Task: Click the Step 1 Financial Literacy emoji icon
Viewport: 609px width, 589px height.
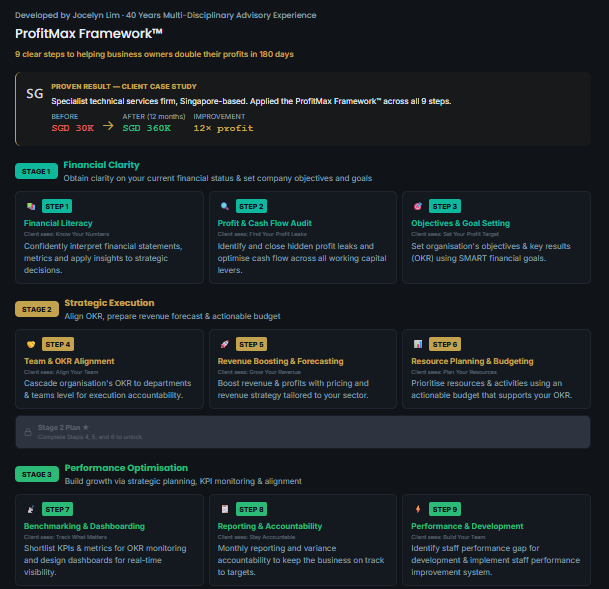Action: point(31,206)
